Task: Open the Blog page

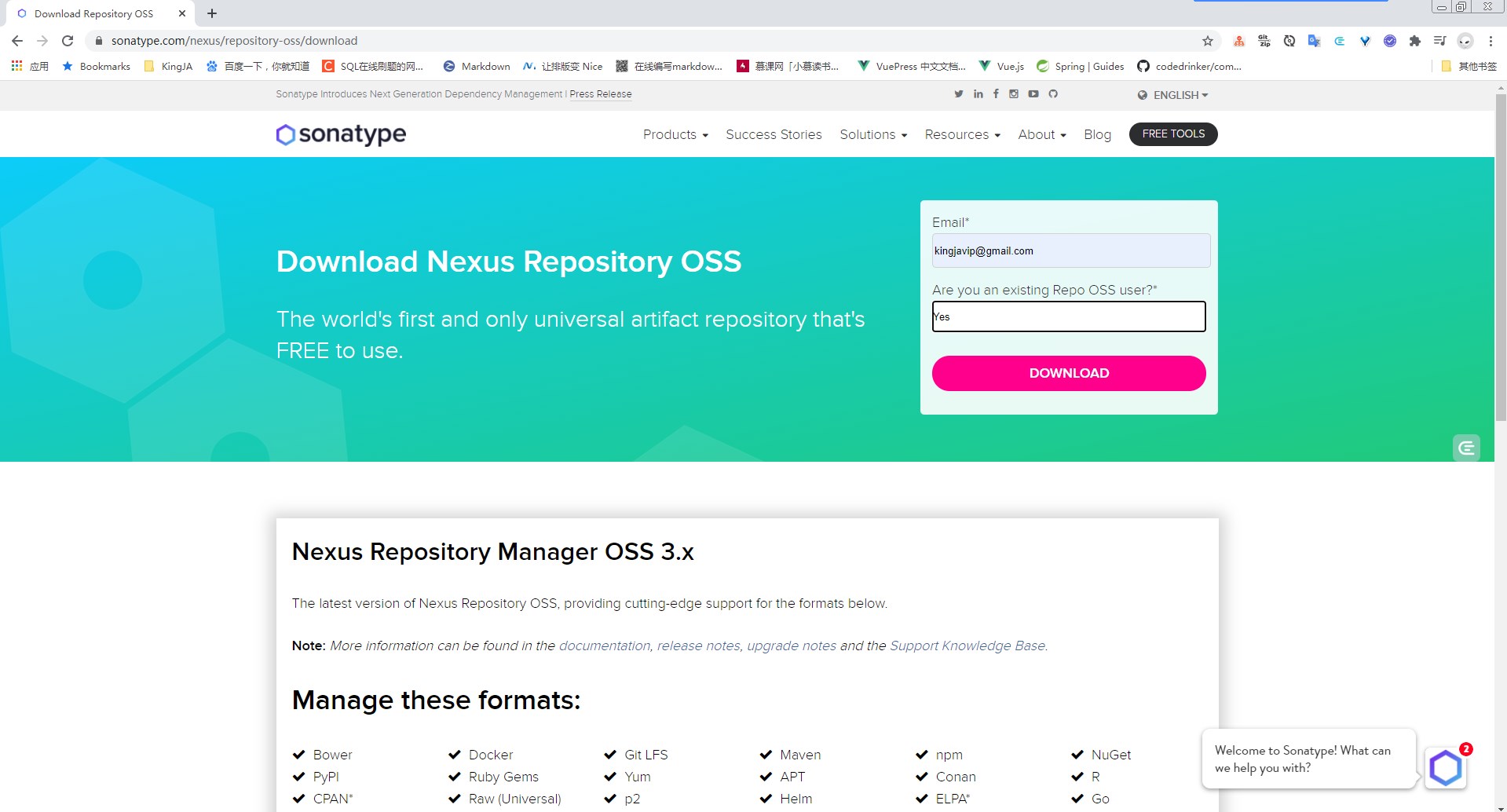Action: (x=1097, y=134)
